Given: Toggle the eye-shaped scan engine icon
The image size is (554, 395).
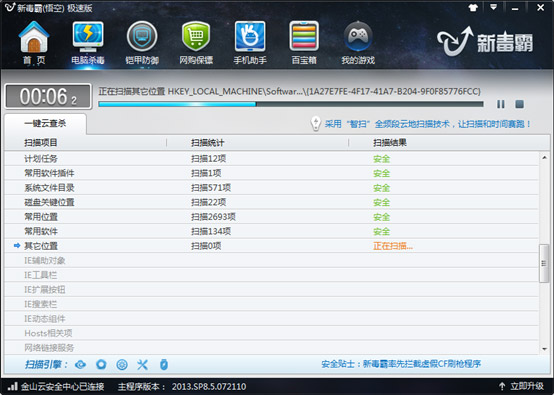Looking at the screenshot, I should 81,365.
